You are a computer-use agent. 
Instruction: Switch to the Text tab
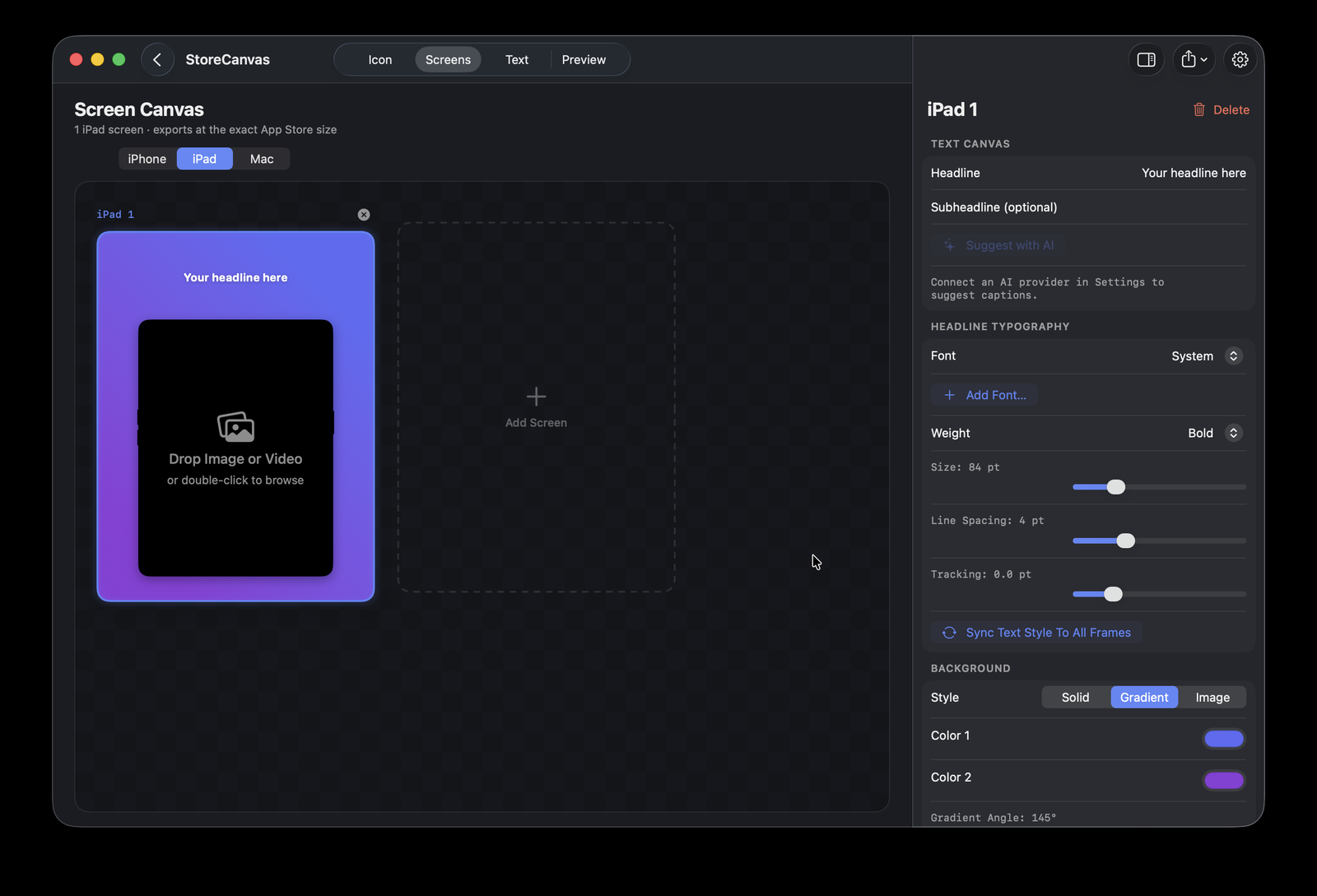pos(517,59)
